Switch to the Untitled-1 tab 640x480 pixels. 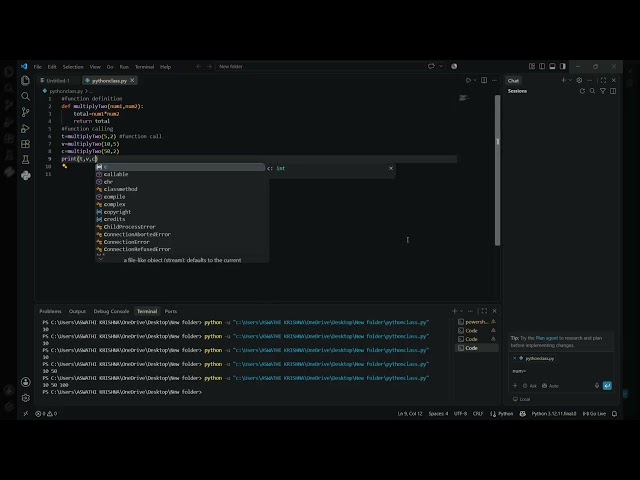pyautogui.click(x=56, y=80)
